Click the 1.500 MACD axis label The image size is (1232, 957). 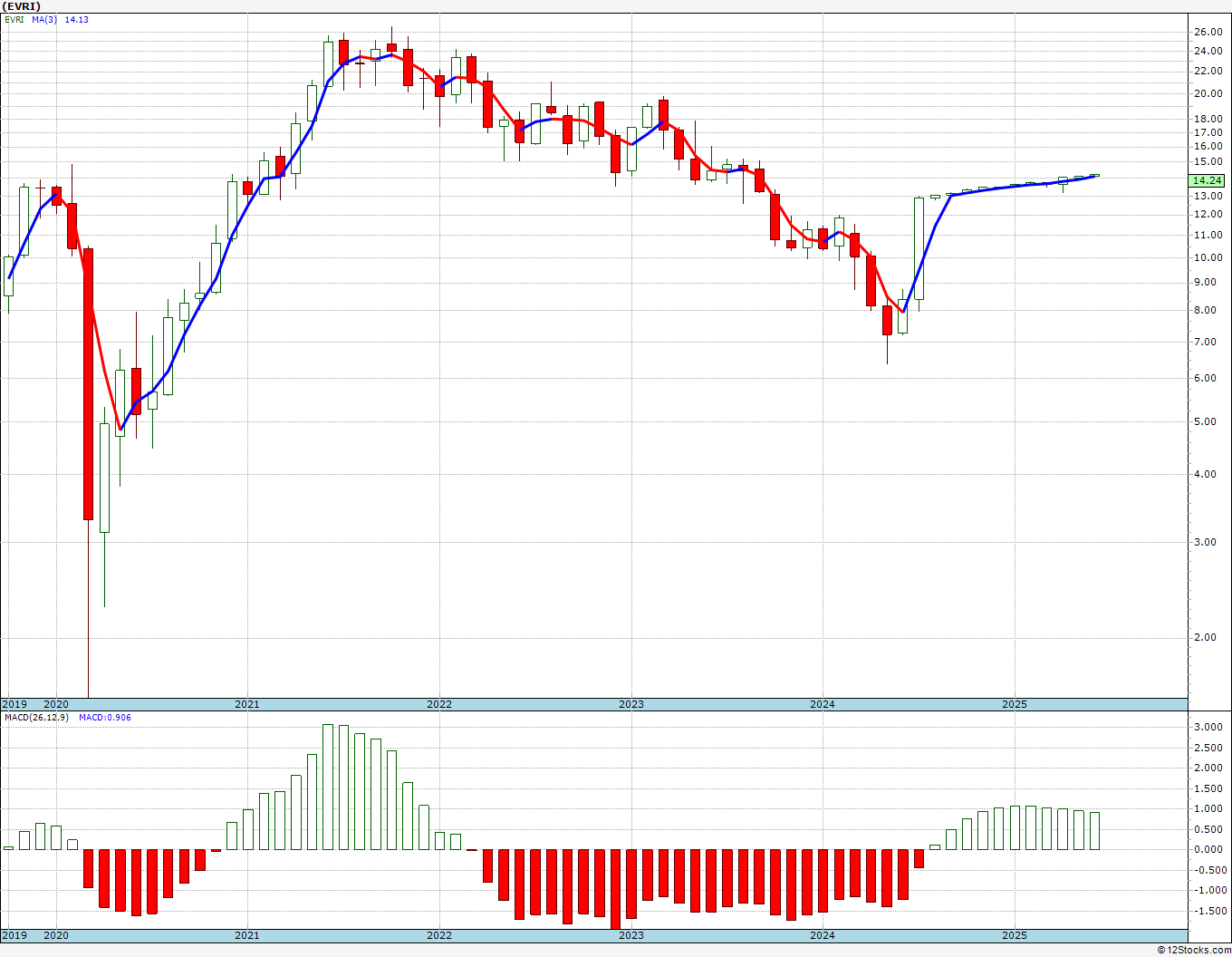[1208, 788]
